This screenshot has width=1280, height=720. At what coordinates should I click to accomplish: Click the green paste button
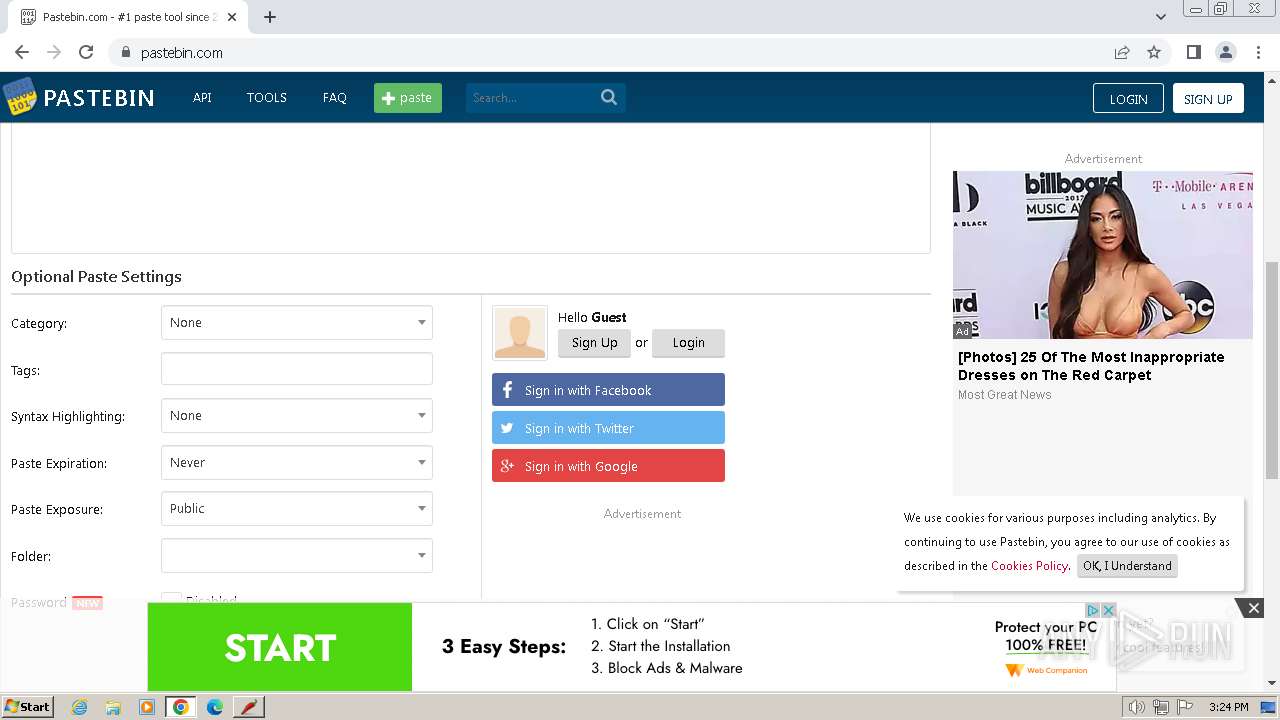pyautogui.click(x=408, y=97)
